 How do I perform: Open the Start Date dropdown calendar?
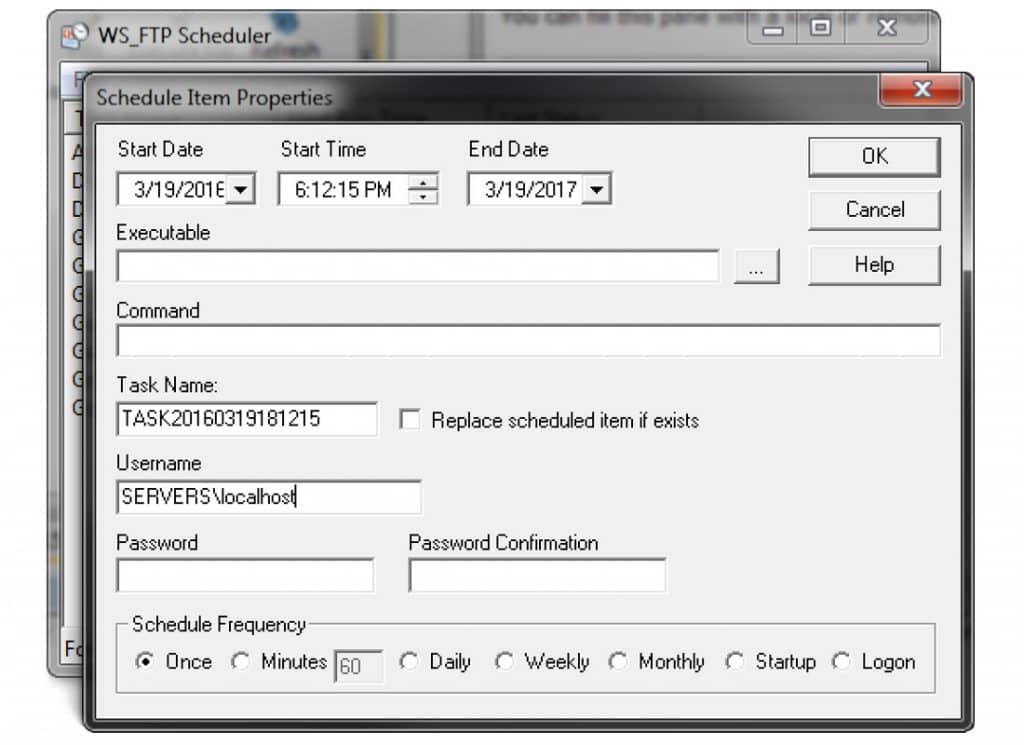pos(241,190)
